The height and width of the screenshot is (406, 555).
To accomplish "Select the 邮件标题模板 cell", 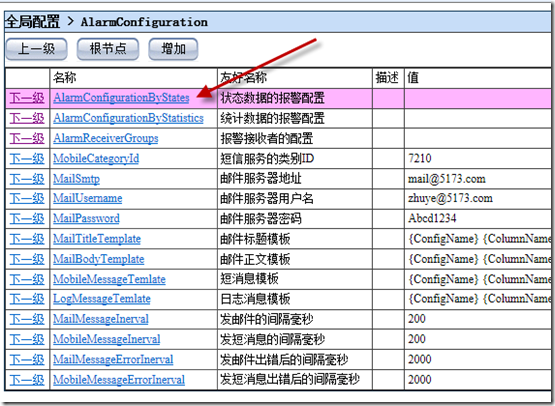I will point(294,239).
